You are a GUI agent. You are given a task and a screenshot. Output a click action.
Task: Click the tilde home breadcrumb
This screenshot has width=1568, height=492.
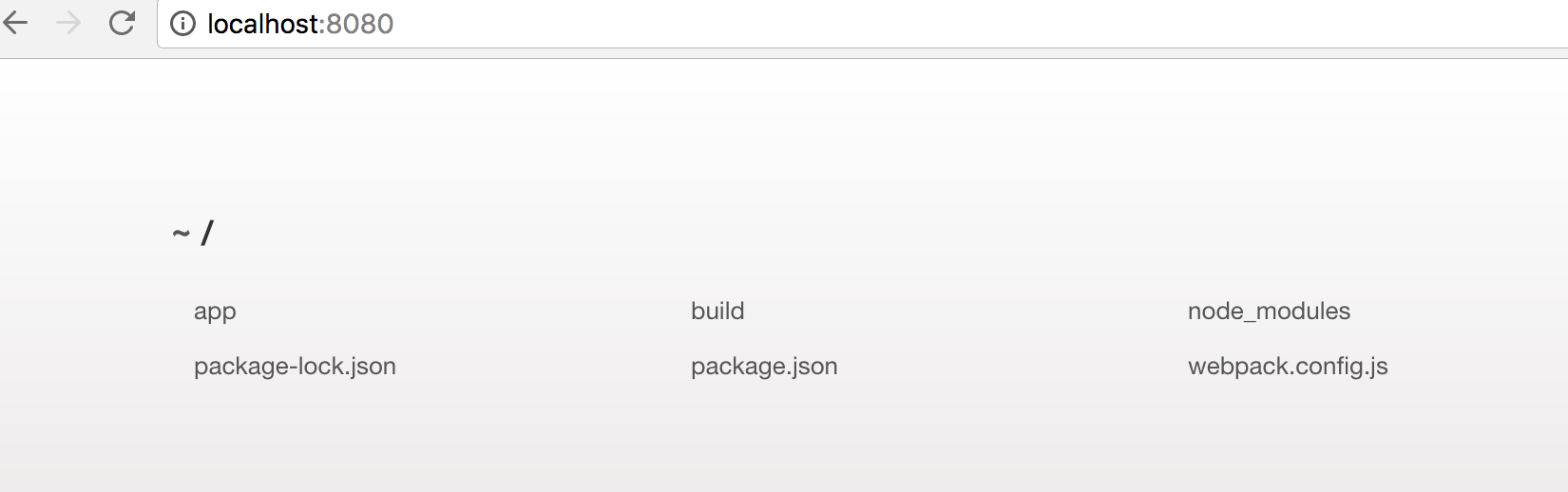coord(181,233)
